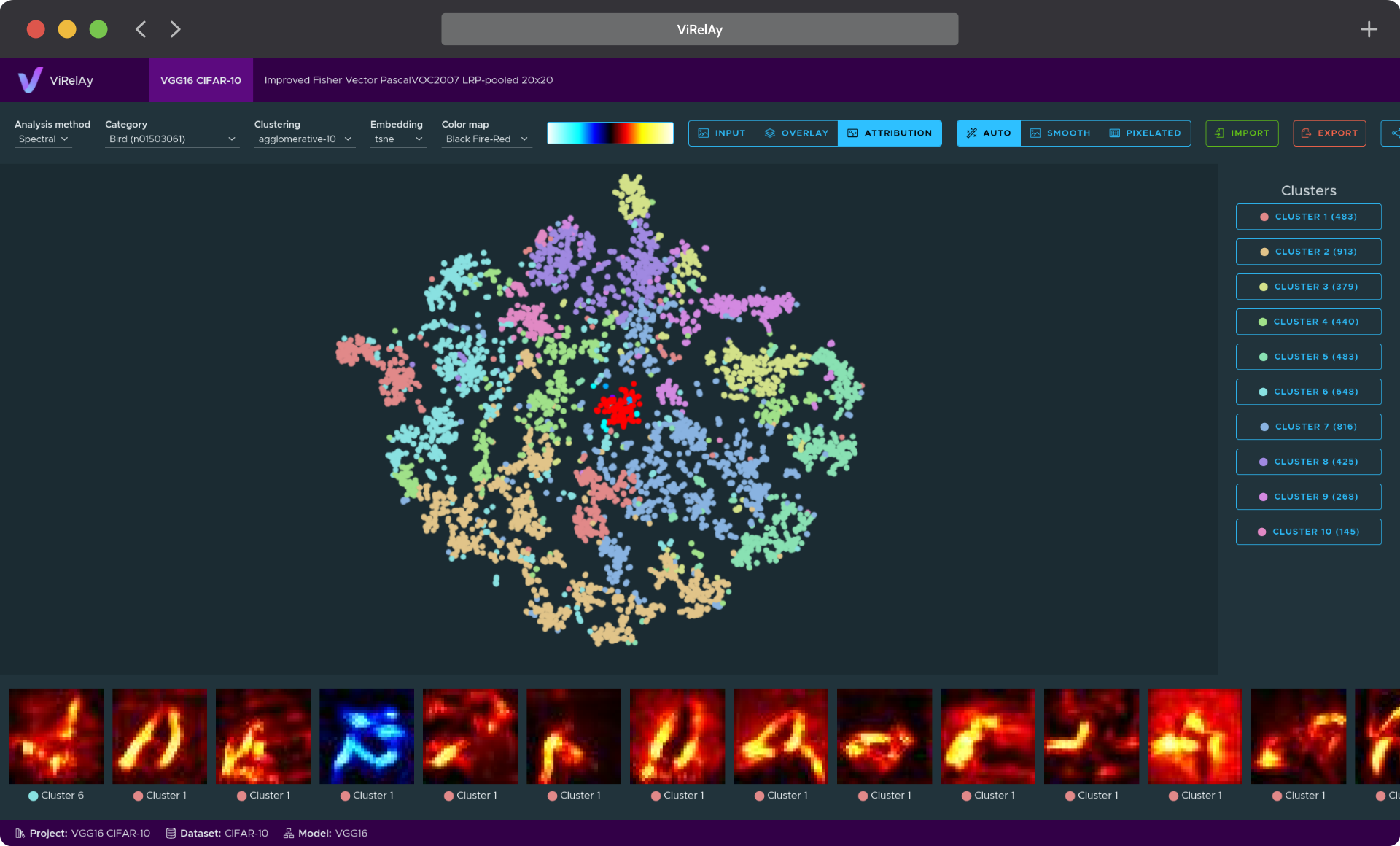Click the Import button
Viewport: 1400px width, 846px height.
click(1242, 133)
